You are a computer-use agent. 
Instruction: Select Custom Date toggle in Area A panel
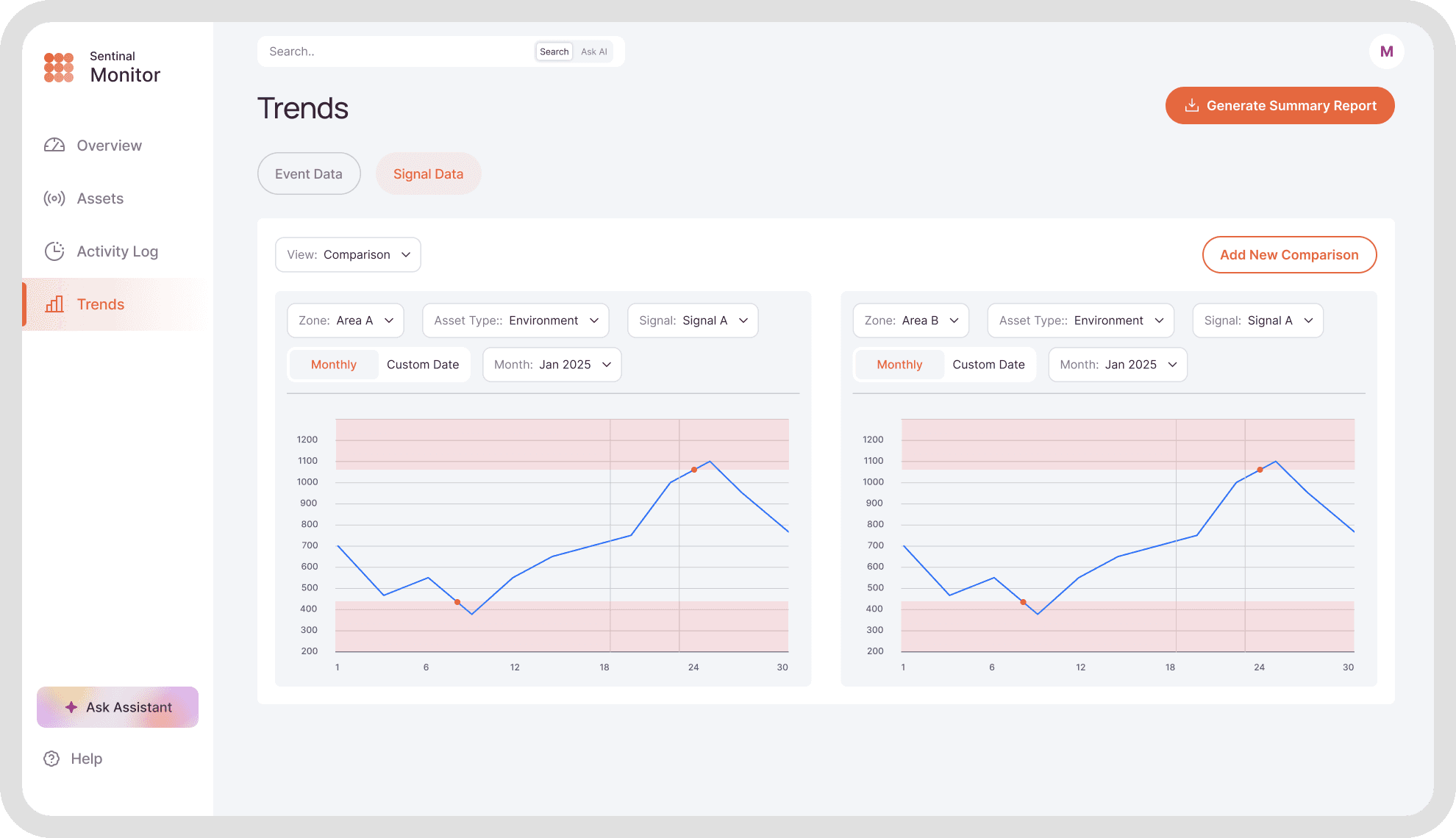point(423,365)
